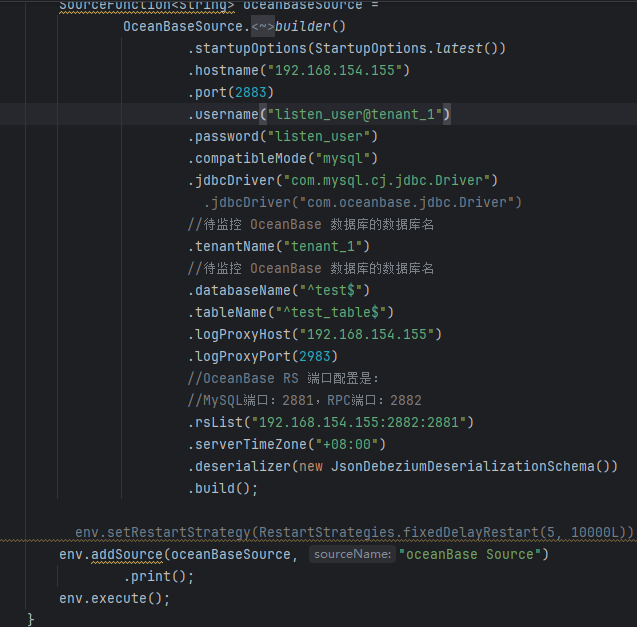Click the password "listen_user" string
This screenshot has height=627, width=637.
click(319, 136)
